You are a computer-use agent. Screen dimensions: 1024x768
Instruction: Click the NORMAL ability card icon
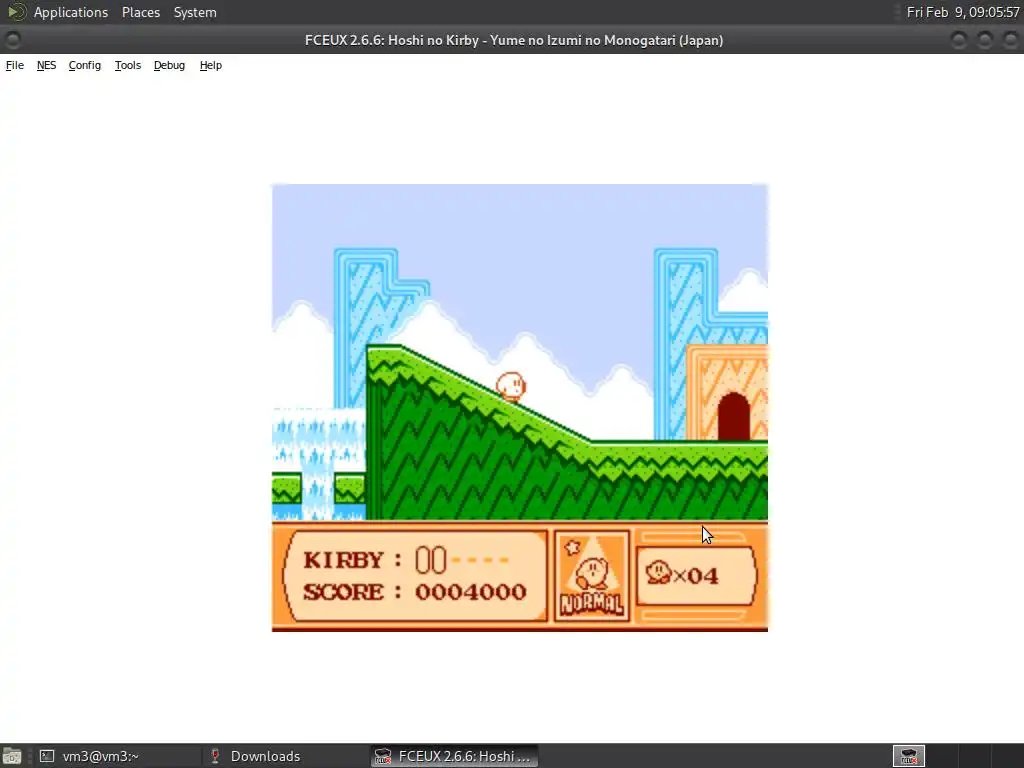click(x=592, y=575)
